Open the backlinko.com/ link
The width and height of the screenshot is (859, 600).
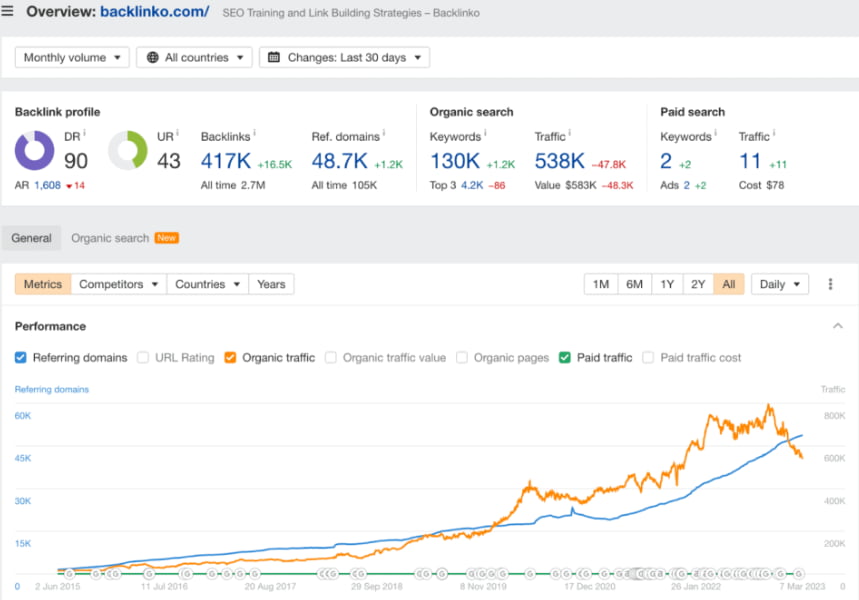pyautogui.click(x=155, y=12)
